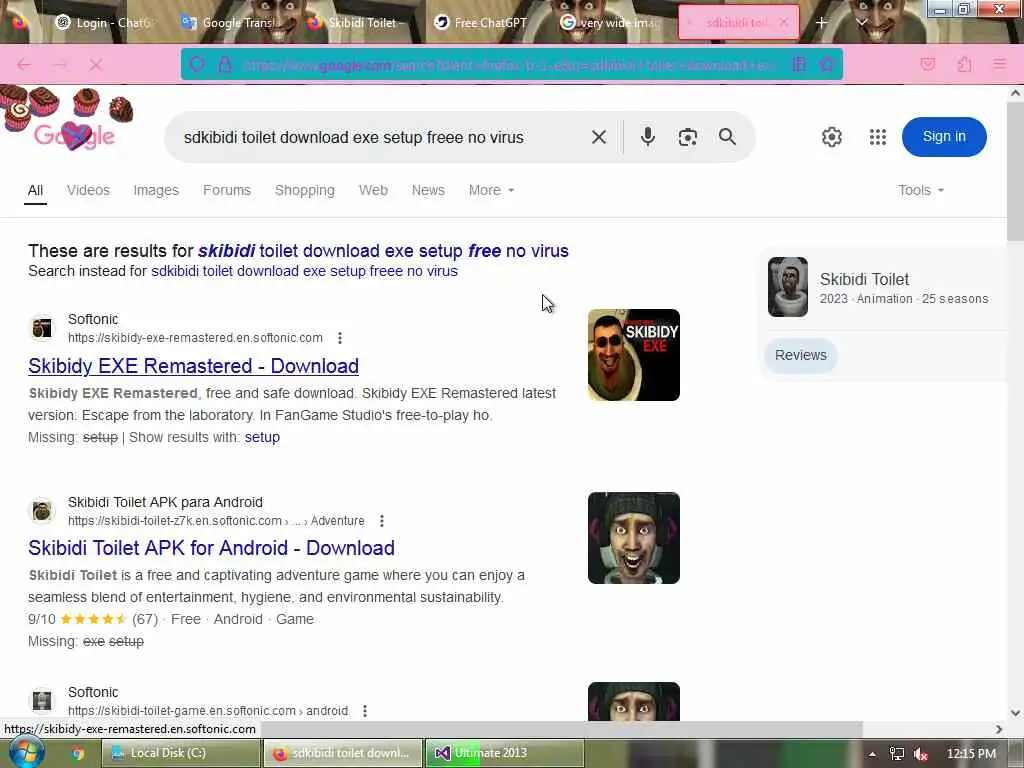Click the Reviews chip for Skibidi Toilet
The height and width of the screenshot is (768, 1024).
click(801, 355)
